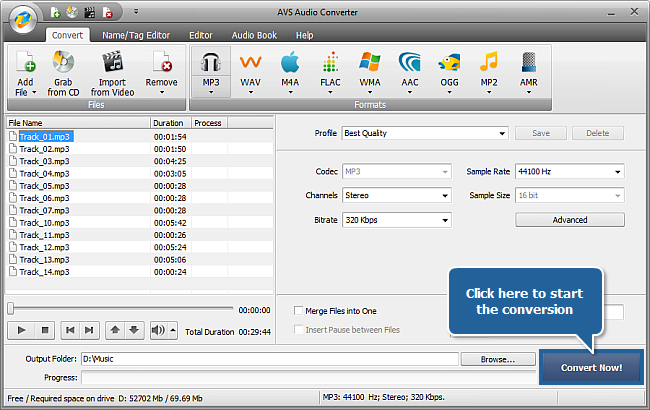Click quick-access Remove file icon
Screen dimensions: 650x410
click(107, 12)
